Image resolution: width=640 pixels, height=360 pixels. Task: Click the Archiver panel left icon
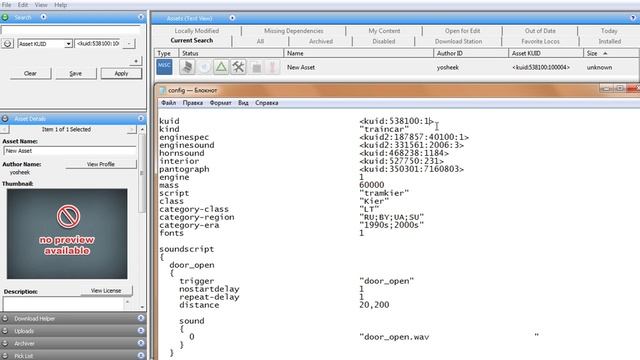tap(5, 343)
